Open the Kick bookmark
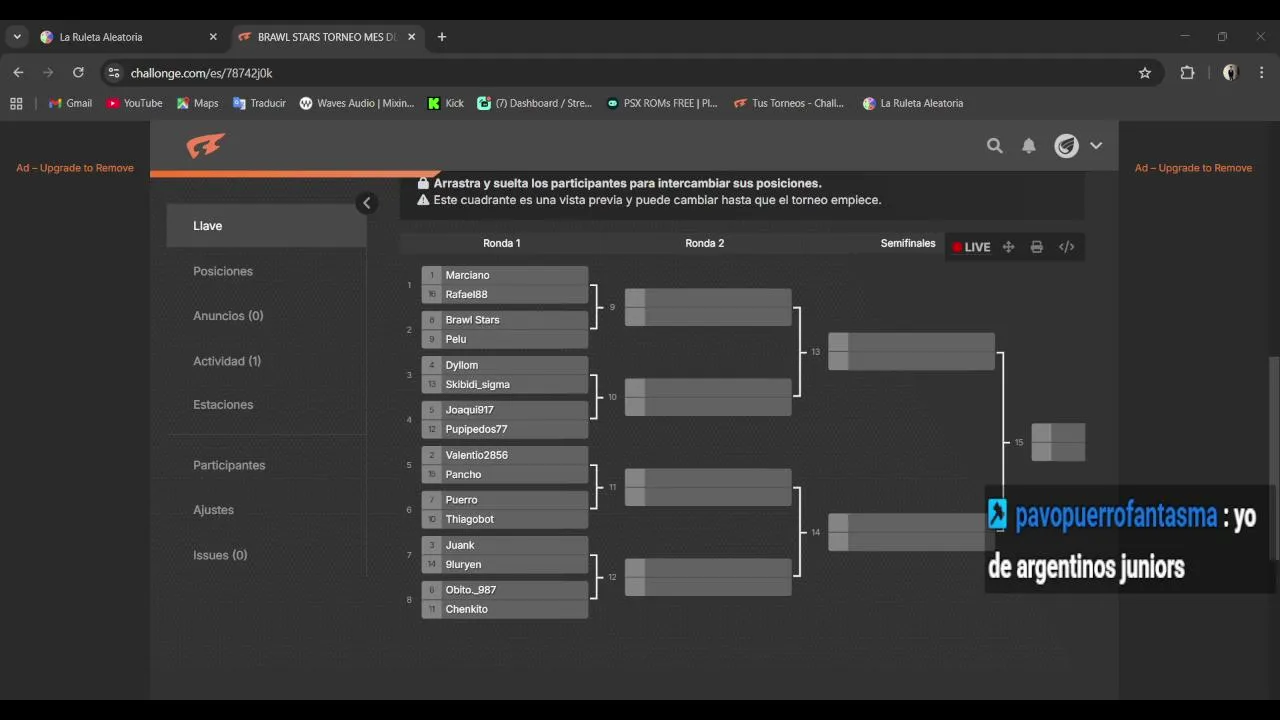The image size is (1280, 720). click(446, 103)
